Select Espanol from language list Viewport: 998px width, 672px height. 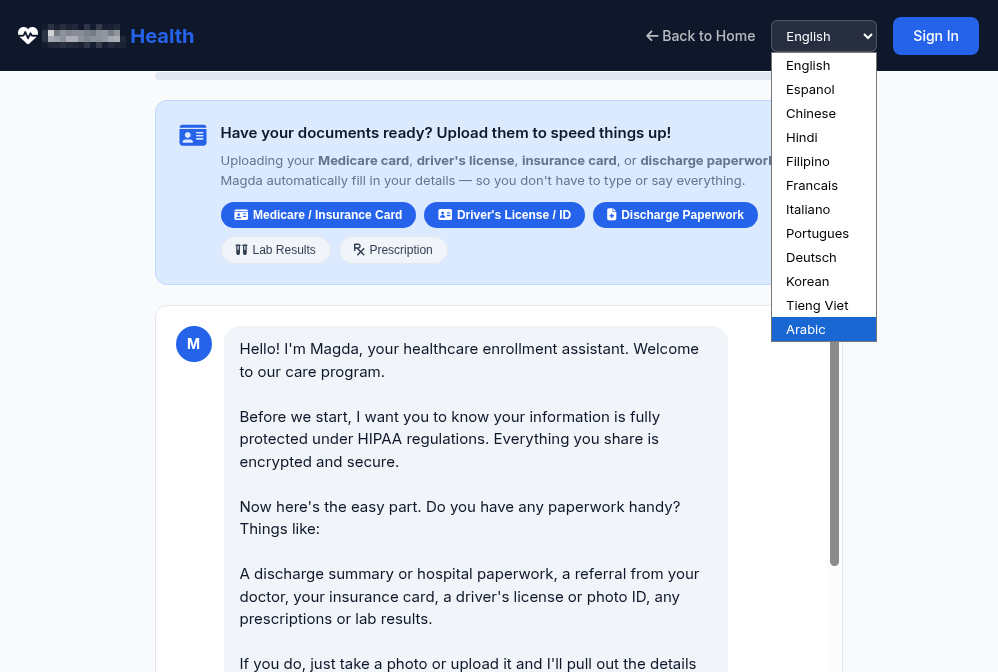[x=810, y=90]
